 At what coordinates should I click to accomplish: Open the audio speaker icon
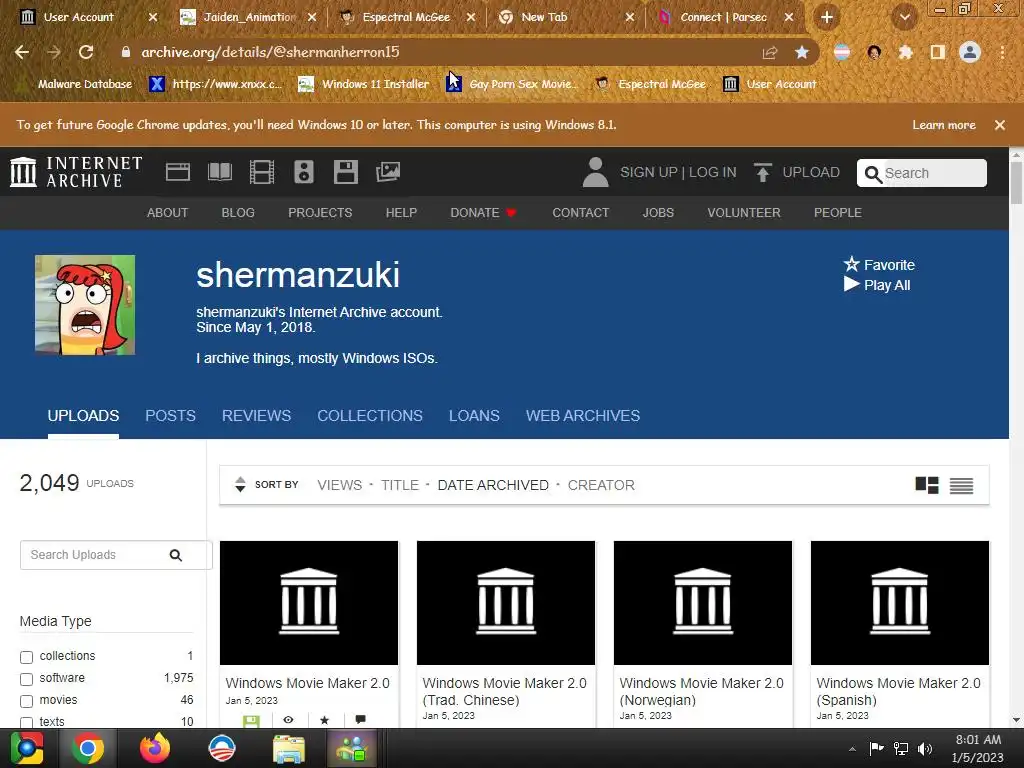[x=304, y=172]
